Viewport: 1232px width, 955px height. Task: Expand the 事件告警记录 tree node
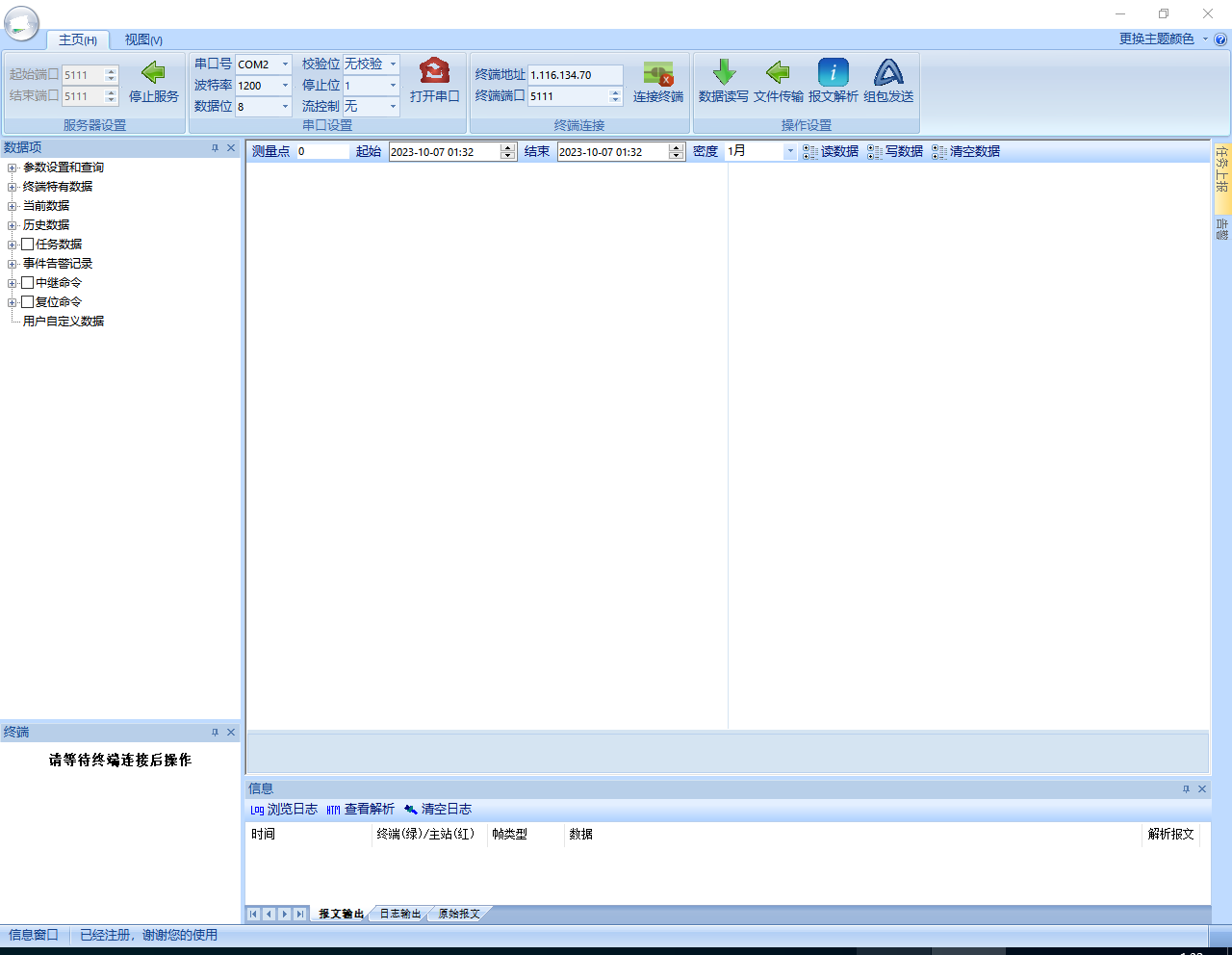tap(12, 264)
